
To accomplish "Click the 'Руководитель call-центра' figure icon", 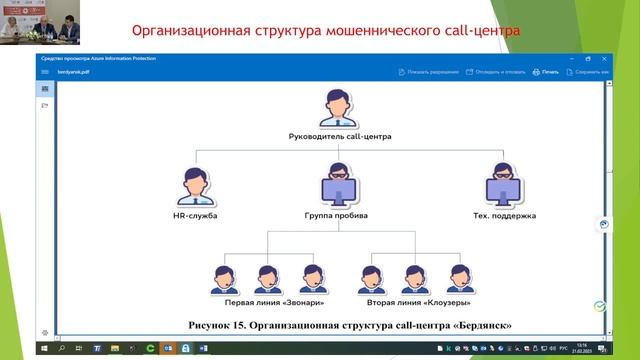I will click(338, 108).
